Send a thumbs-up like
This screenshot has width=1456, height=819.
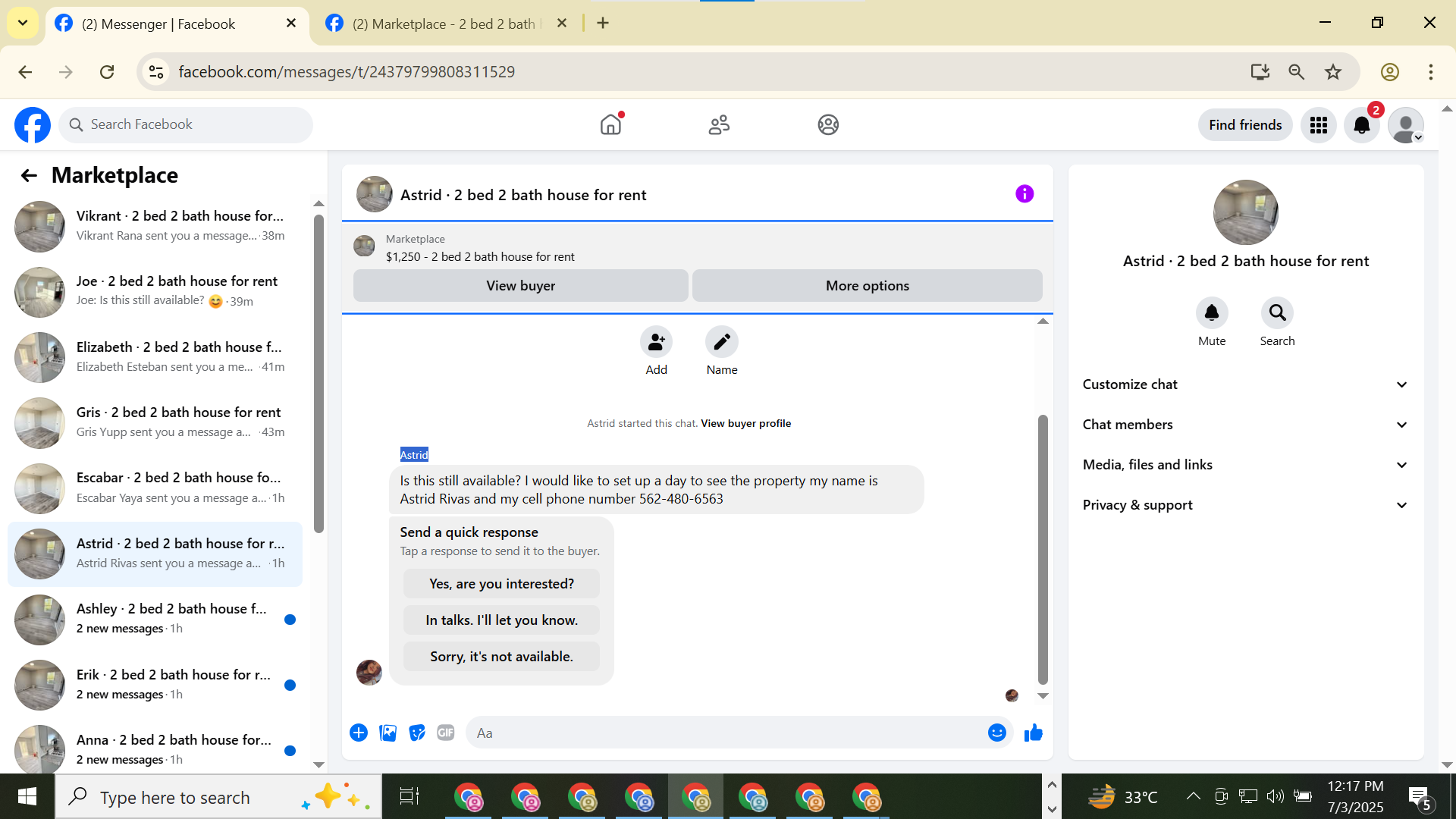(x=1033, y=733)
